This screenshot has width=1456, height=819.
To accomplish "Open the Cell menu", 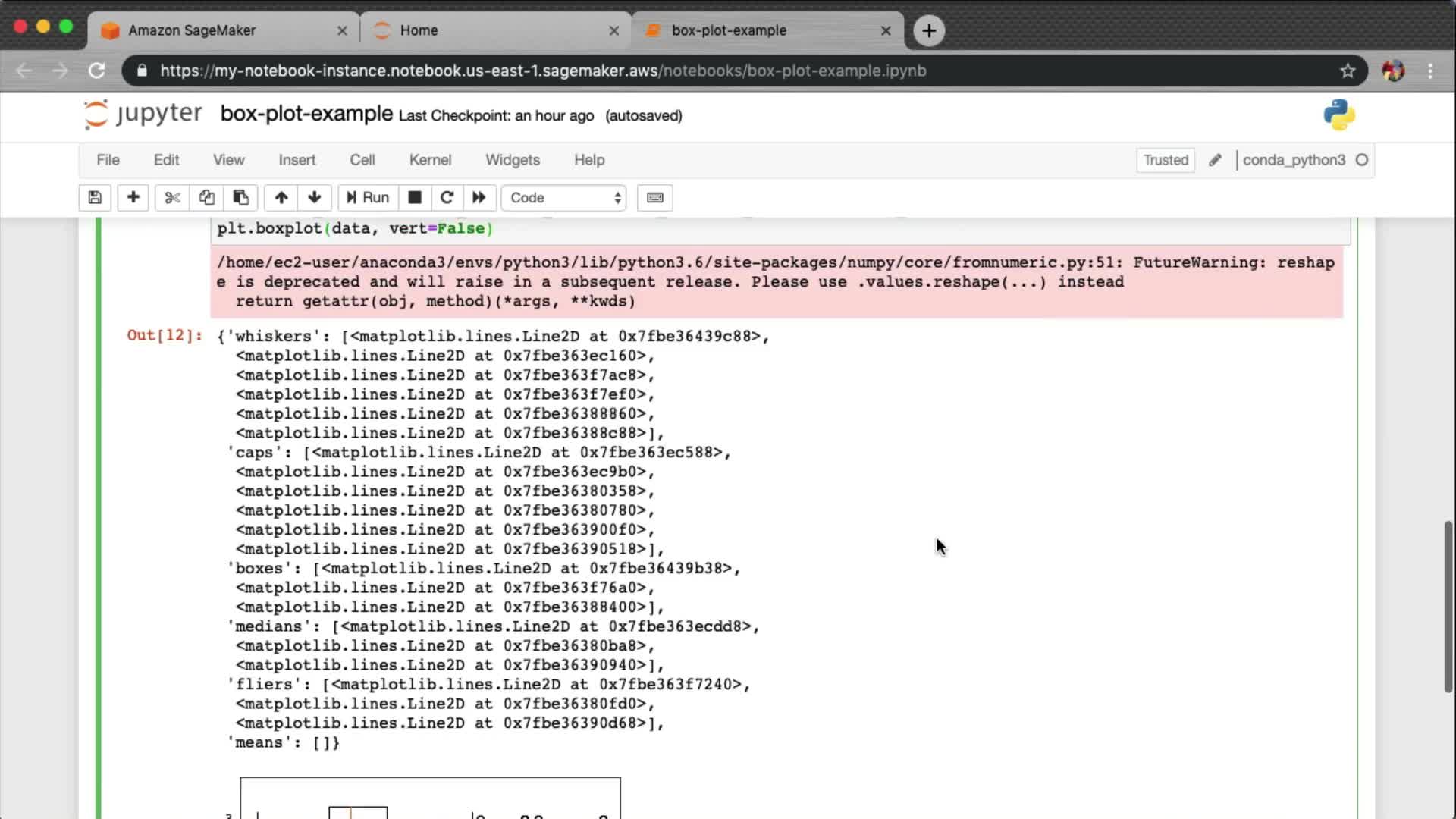I will [x=362, y=160].
